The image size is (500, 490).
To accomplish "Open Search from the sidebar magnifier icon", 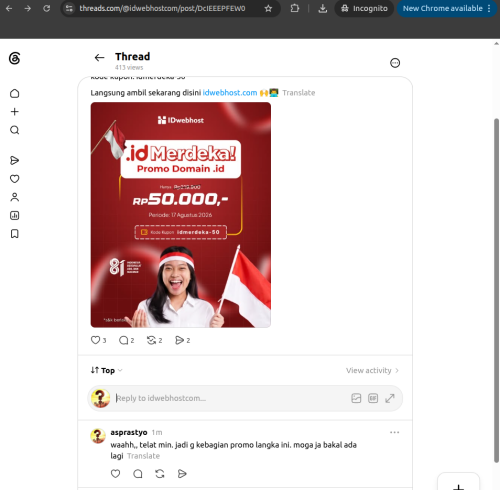I will tap(14, 130).
